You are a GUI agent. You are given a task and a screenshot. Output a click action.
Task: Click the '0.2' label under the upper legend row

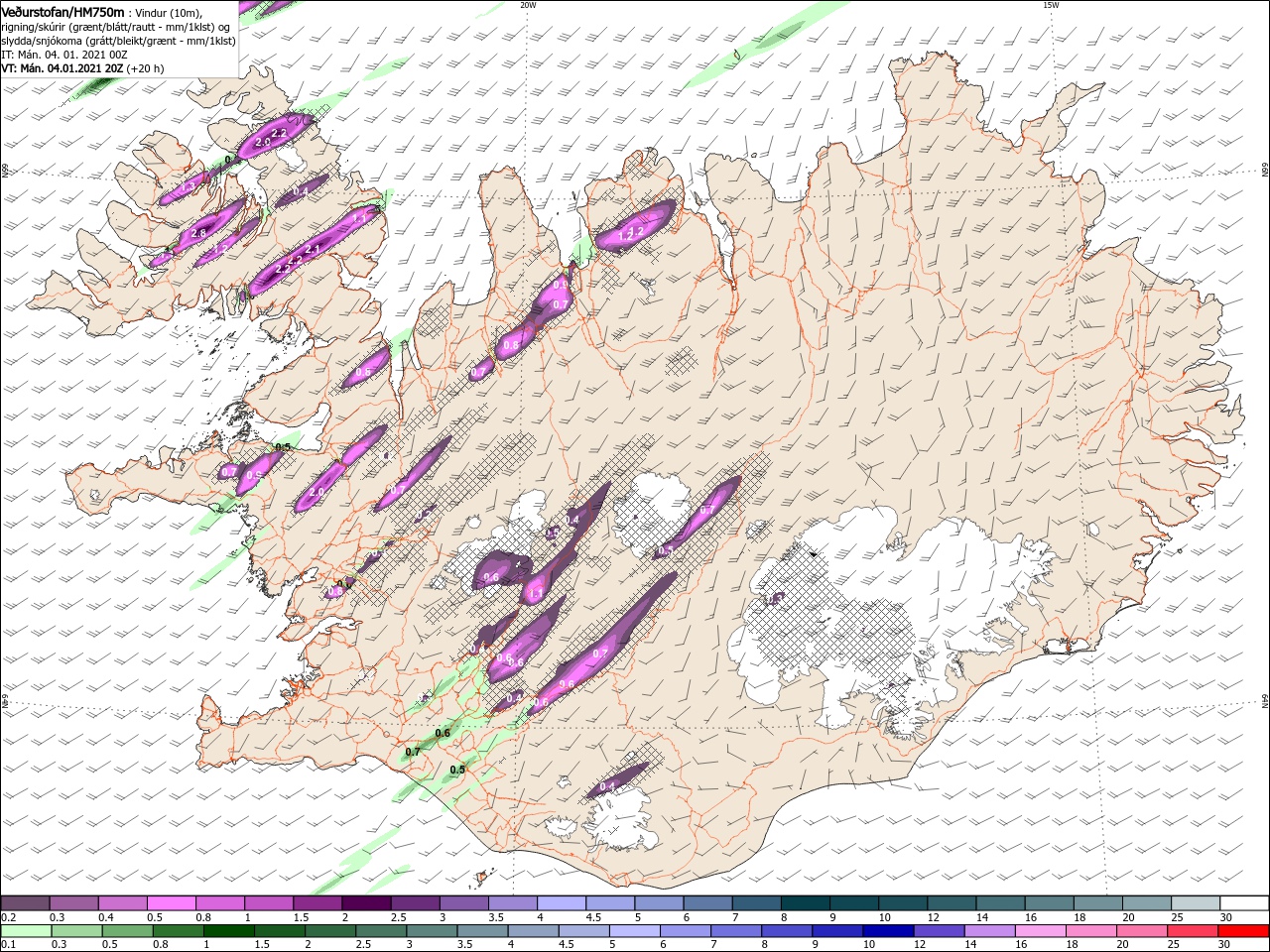[8, 917]
